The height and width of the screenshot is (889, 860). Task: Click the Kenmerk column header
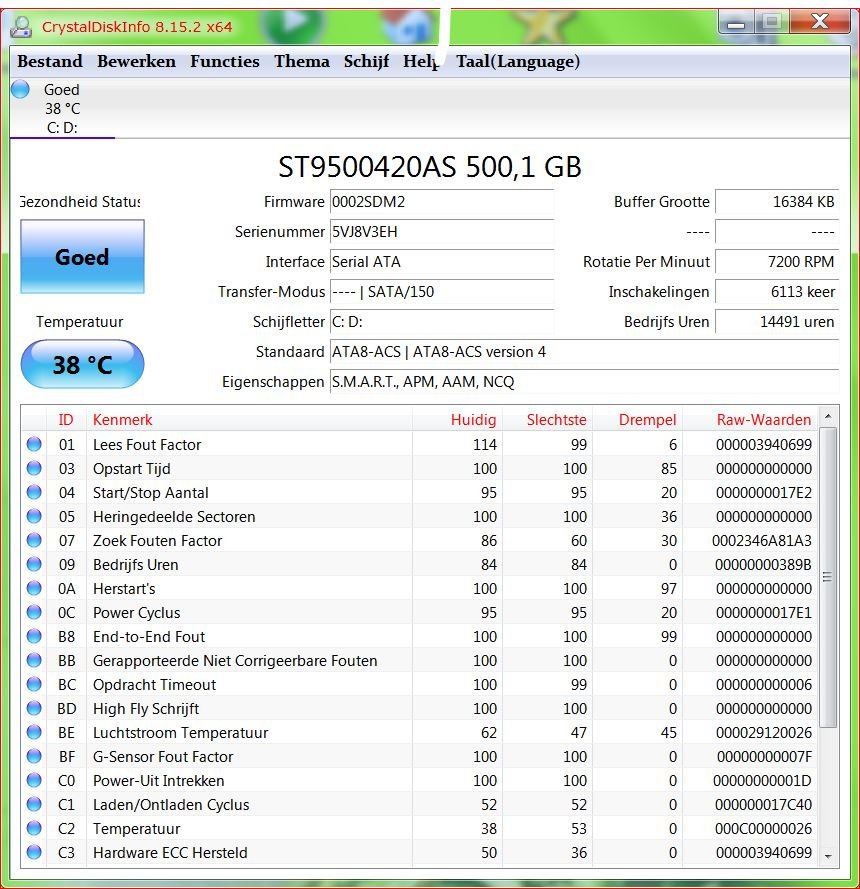[123, 420]
